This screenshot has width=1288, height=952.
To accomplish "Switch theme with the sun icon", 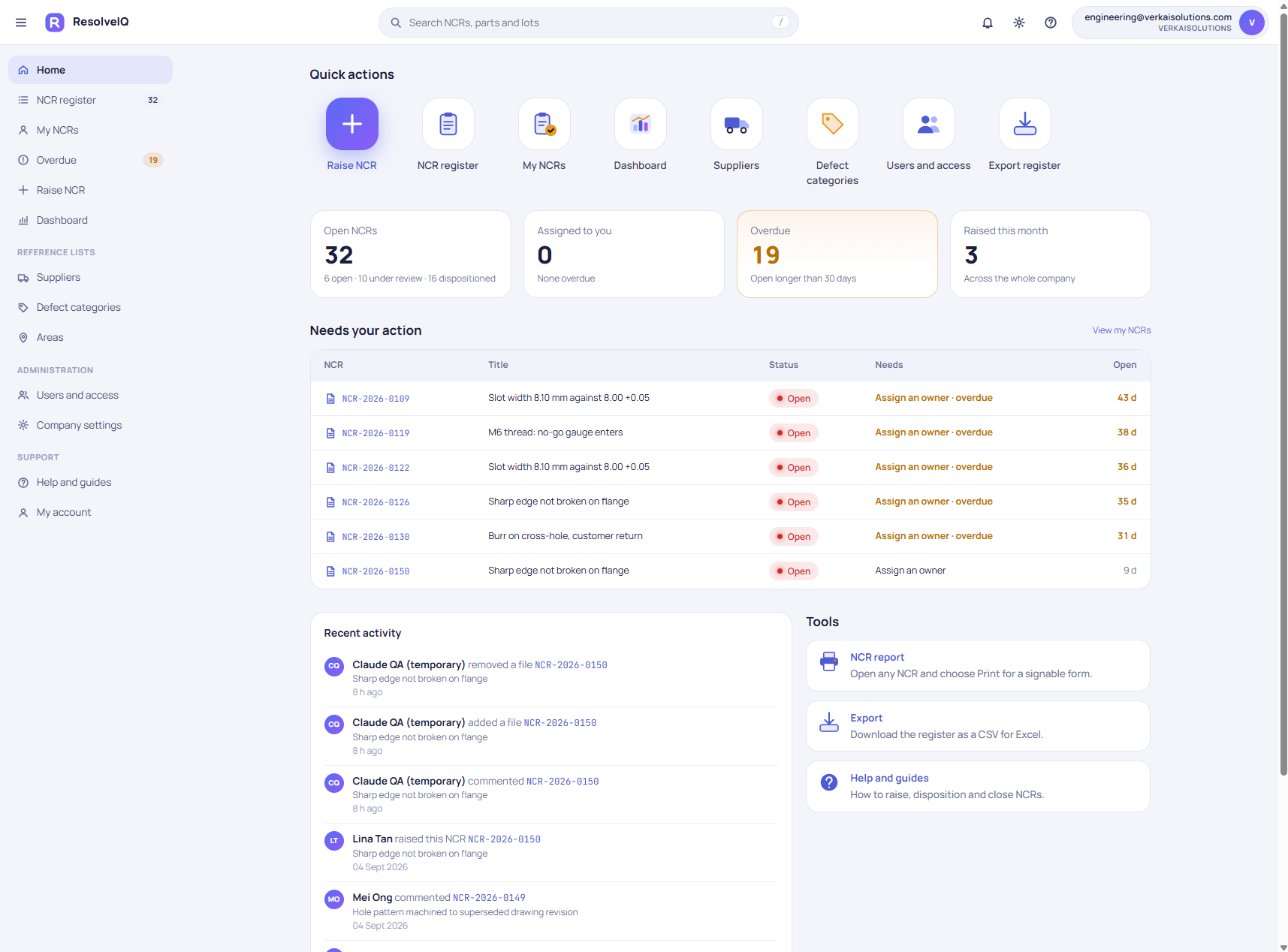I will 1019,23.
